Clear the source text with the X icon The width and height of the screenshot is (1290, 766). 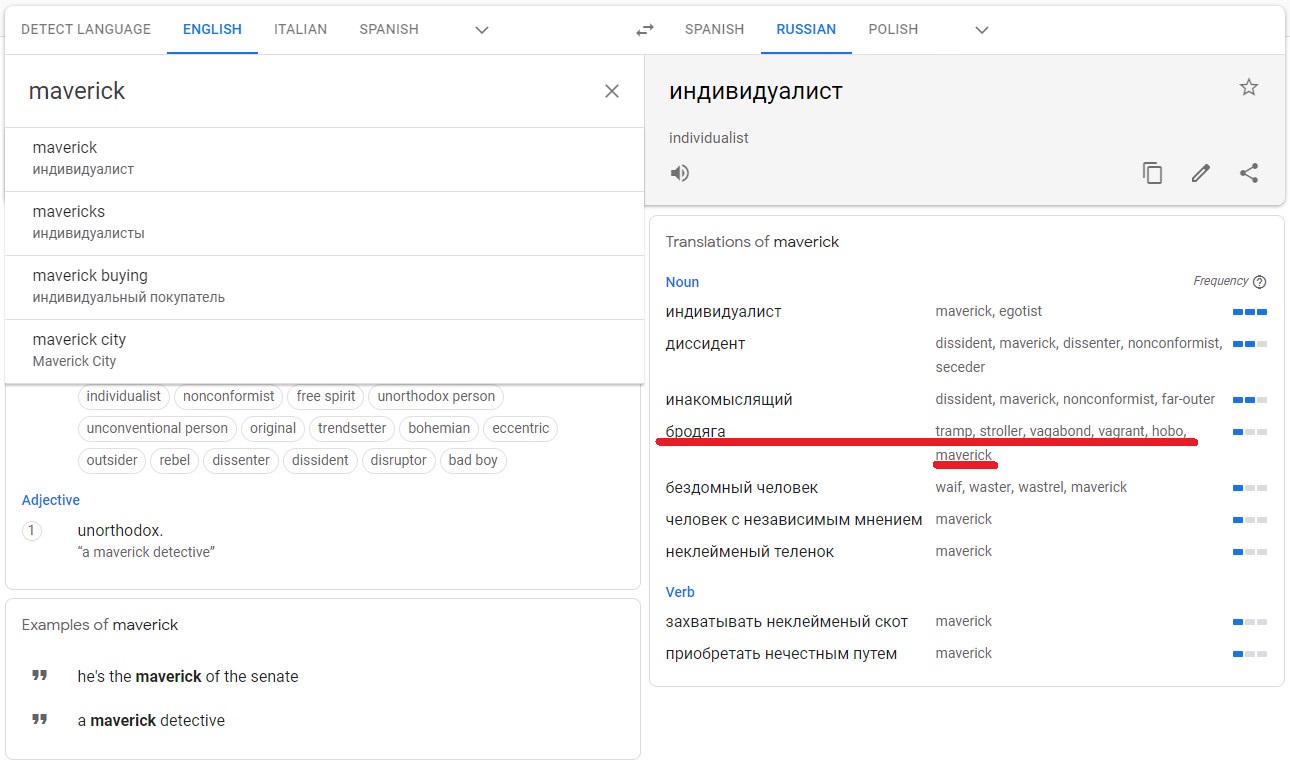point(612,91)
